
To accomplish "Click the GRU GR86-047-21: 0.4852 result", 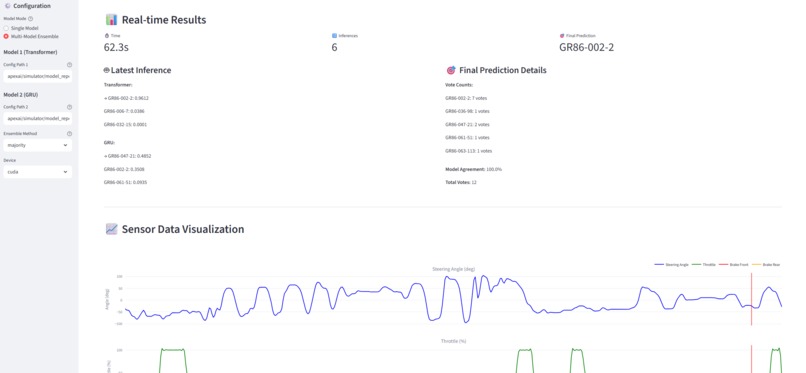I will click(127, 156).
